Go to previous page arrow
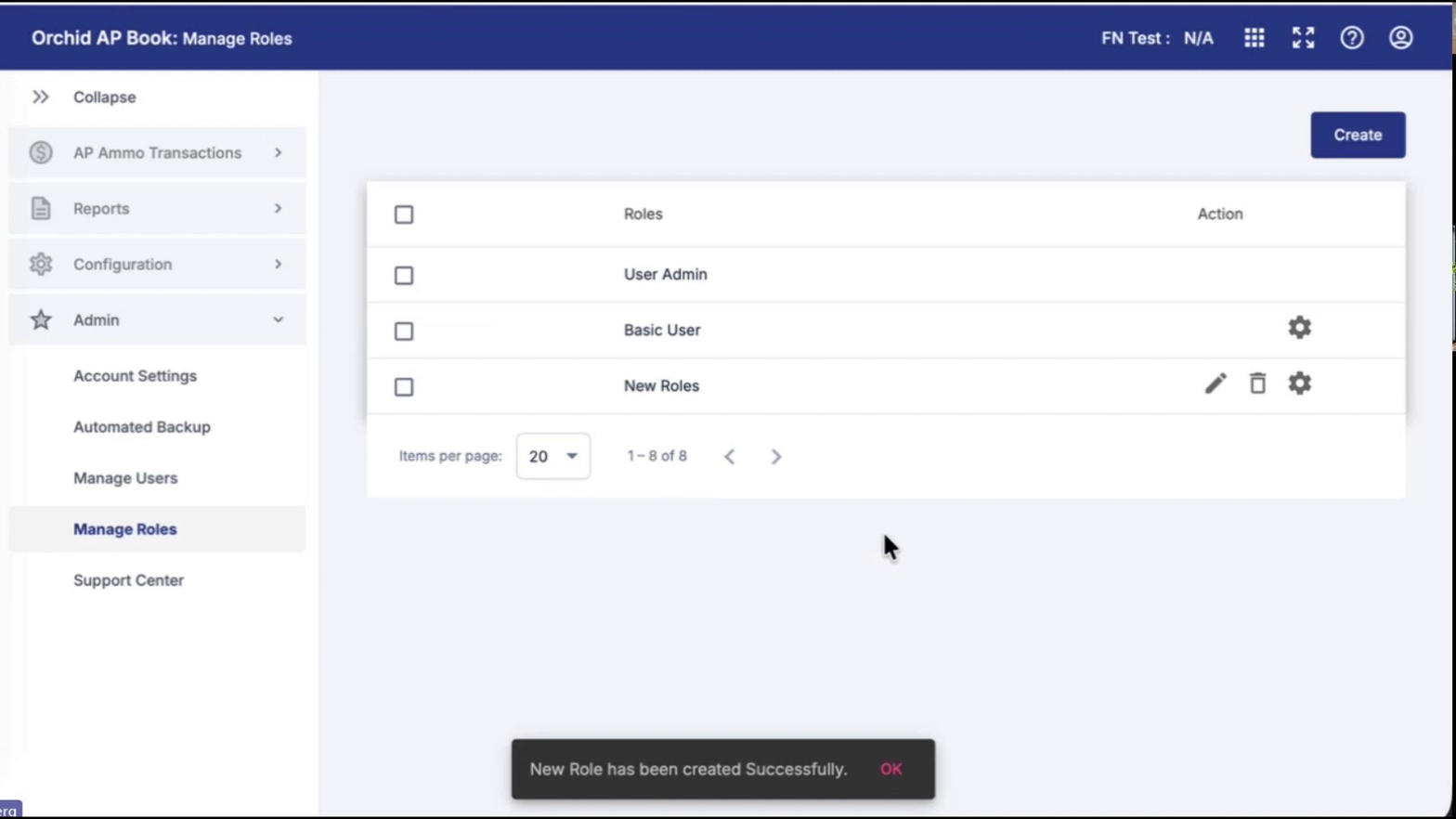This screenshot has height=819, width=1456. 729,457
